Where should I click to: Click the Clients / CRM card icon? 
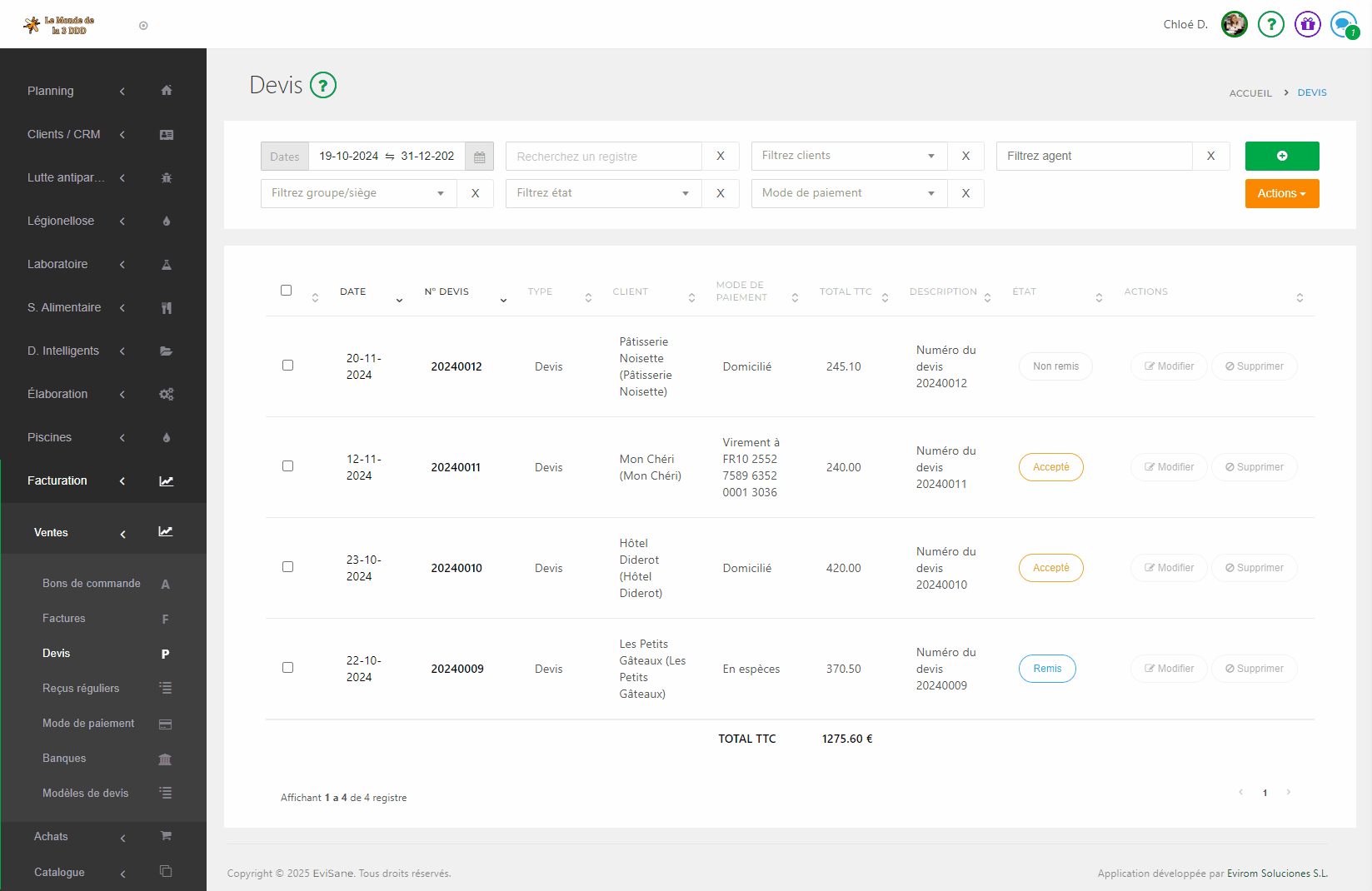pos(167,134)
